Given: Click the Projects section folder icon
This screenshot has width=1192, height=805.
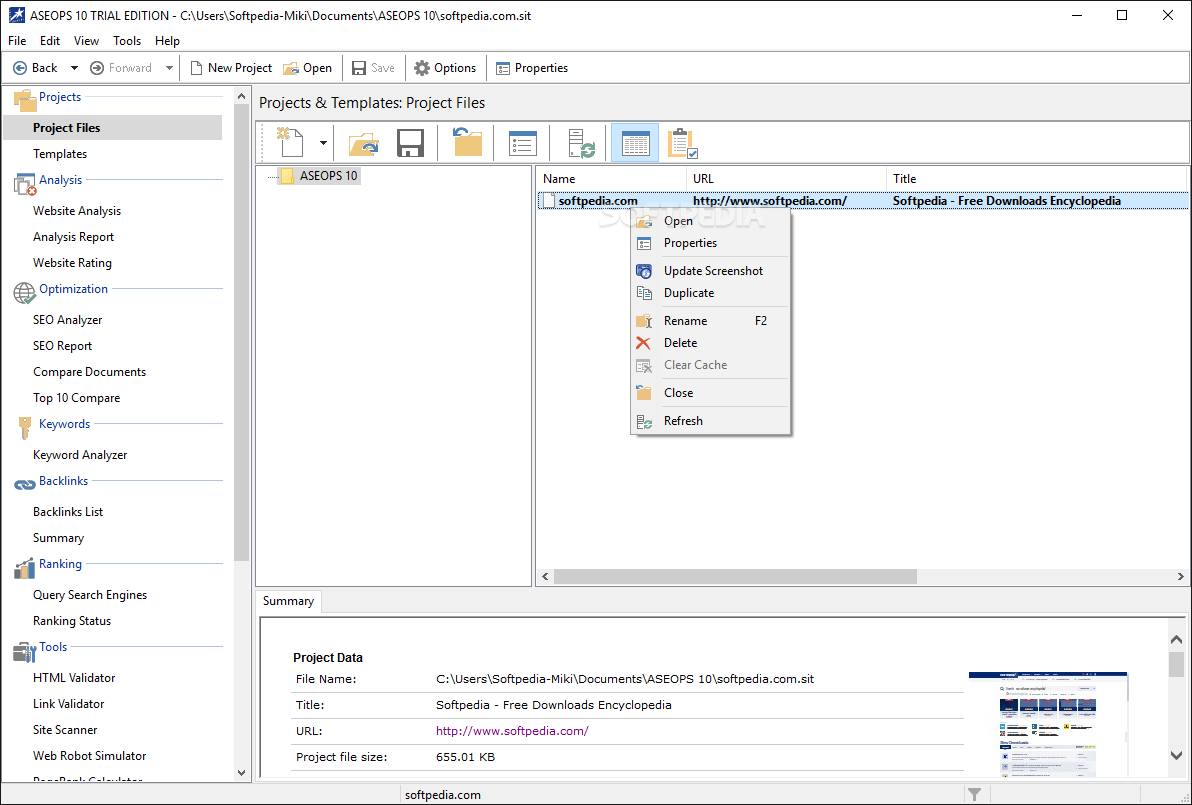Looking at the screenshot, I should 24,100.
